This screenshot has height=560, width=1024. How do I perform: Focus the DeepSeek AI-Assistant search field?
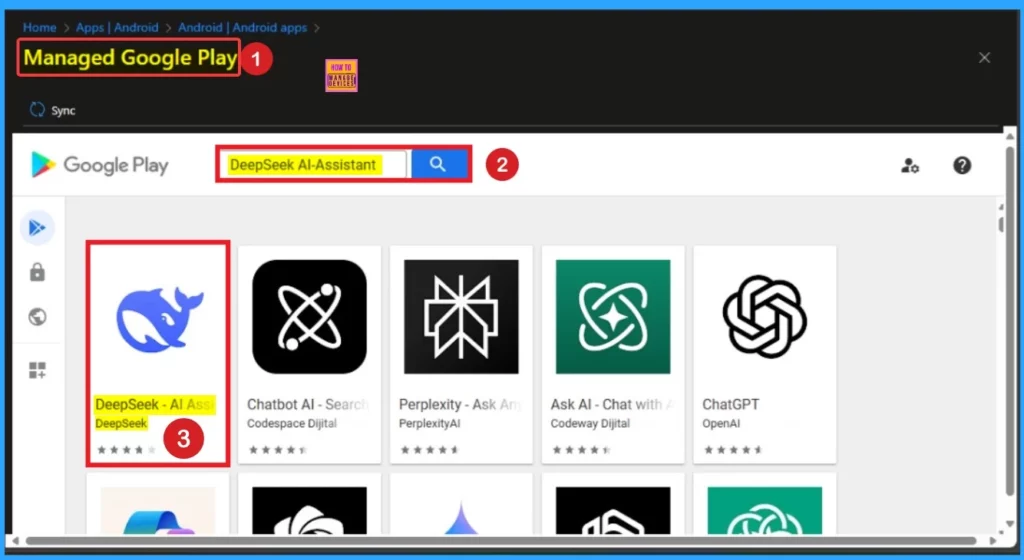(316, 164)
